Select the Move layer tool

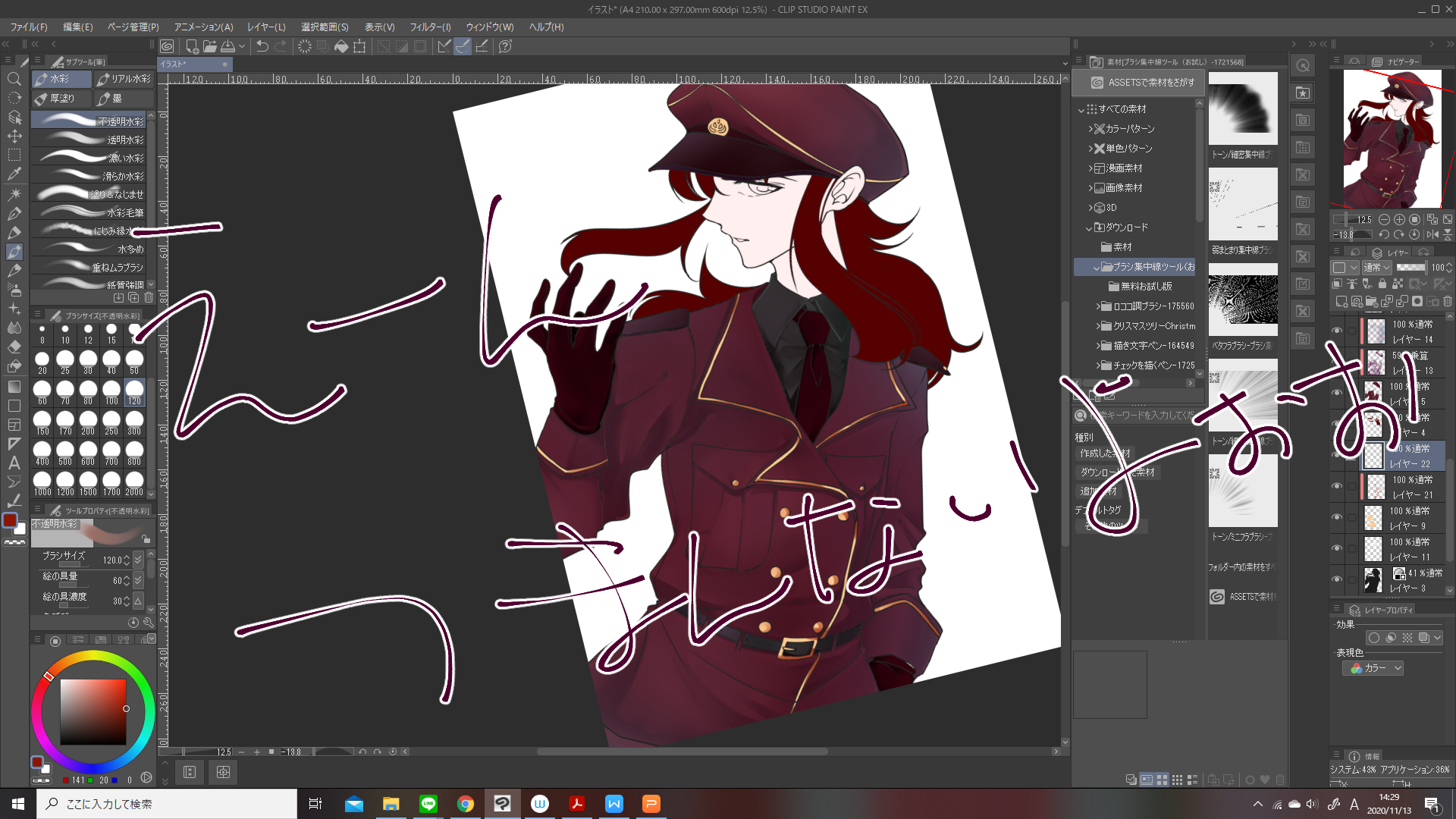click(14, 136)
